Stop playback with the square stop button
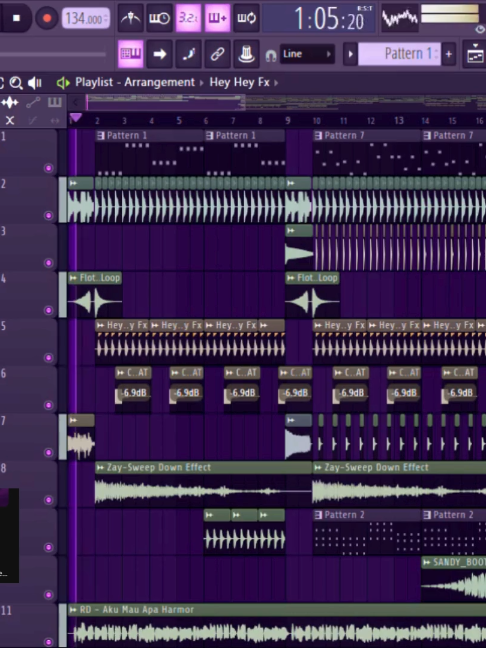Screen dimensions: 486x648 [17, 18]
